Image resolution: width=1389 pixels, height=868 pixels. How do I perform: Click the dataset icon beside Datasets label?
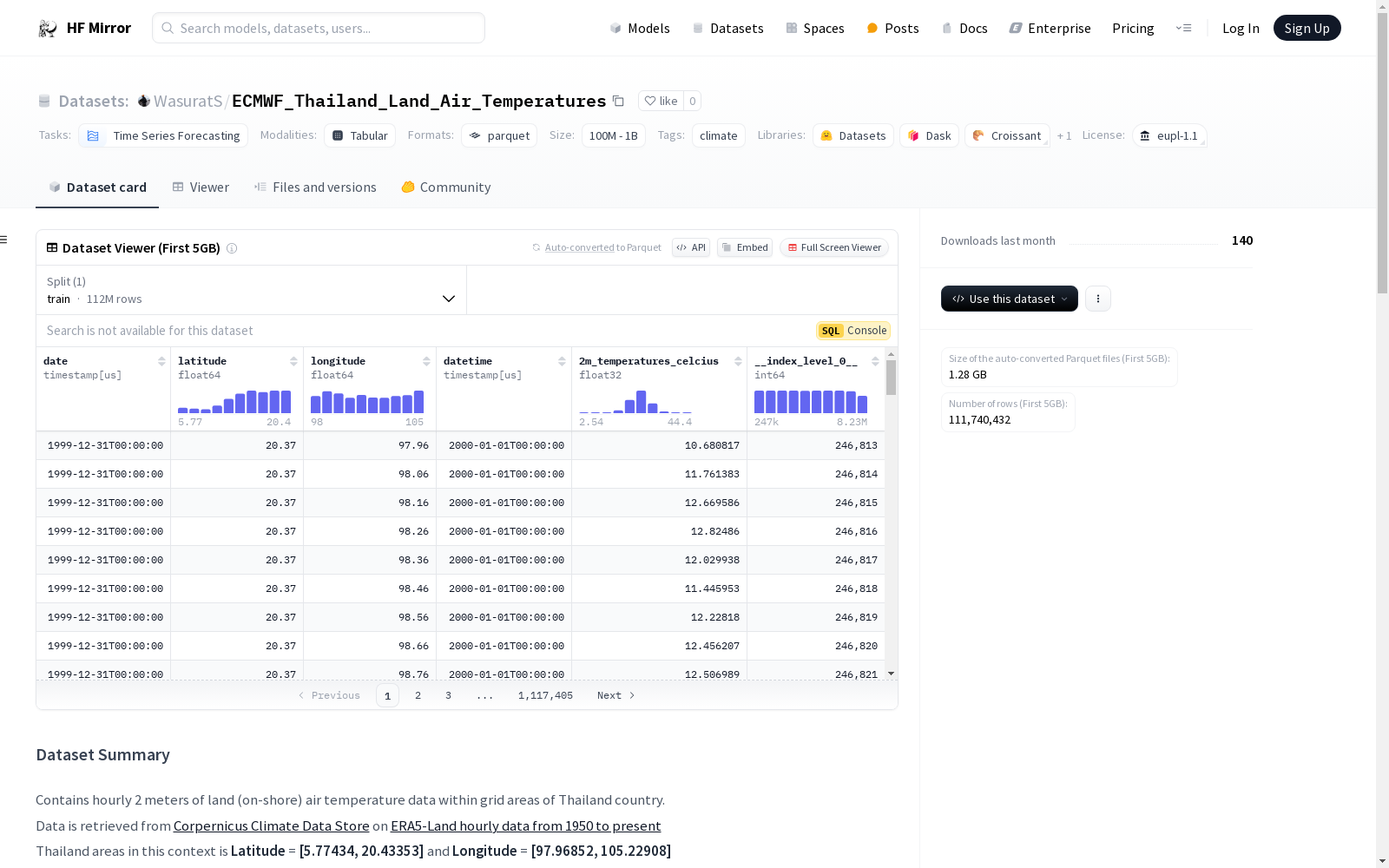pyautogui.click(x=44, y=101)
